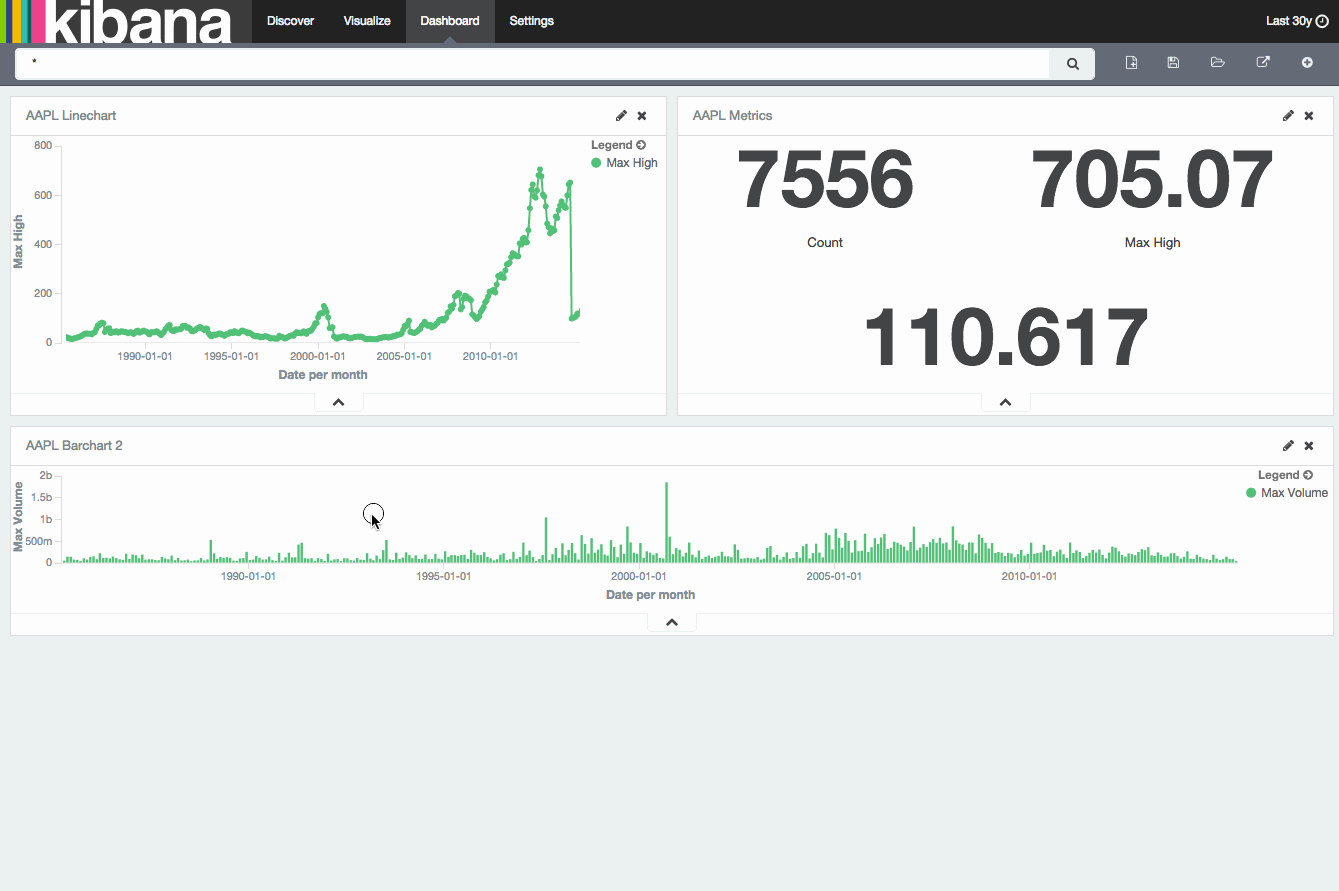
Task: Click the Max Volume legend color dot
Action: [x=1251, y=493]
